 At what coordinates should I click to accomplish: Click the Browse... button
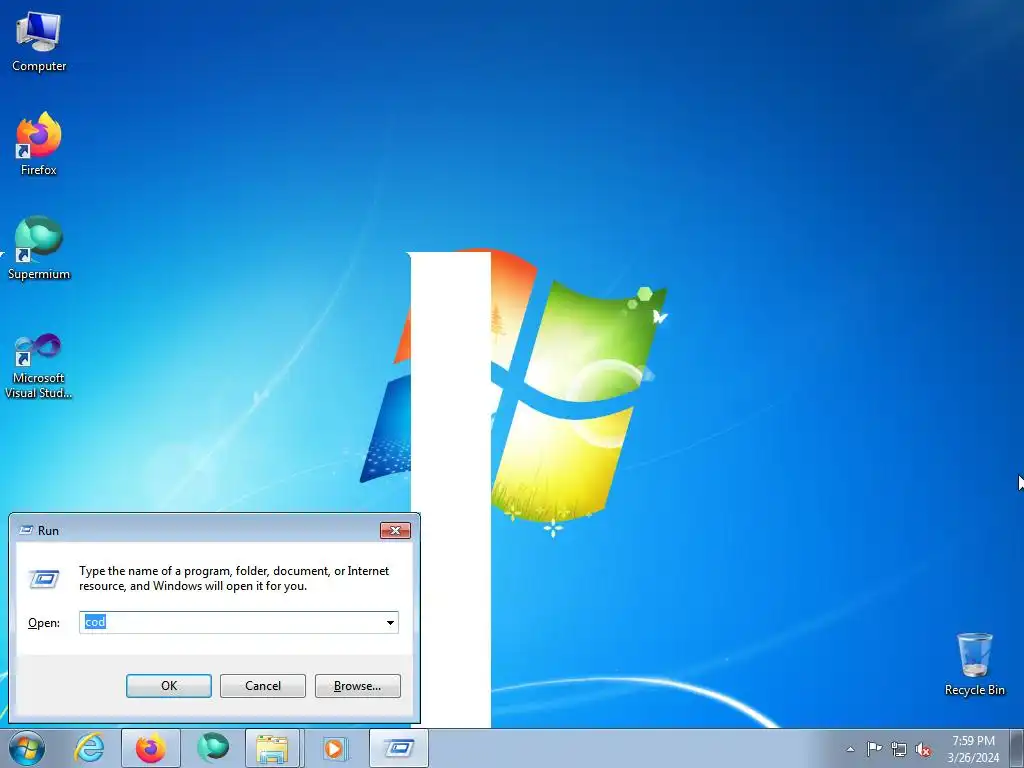[357, 686]
